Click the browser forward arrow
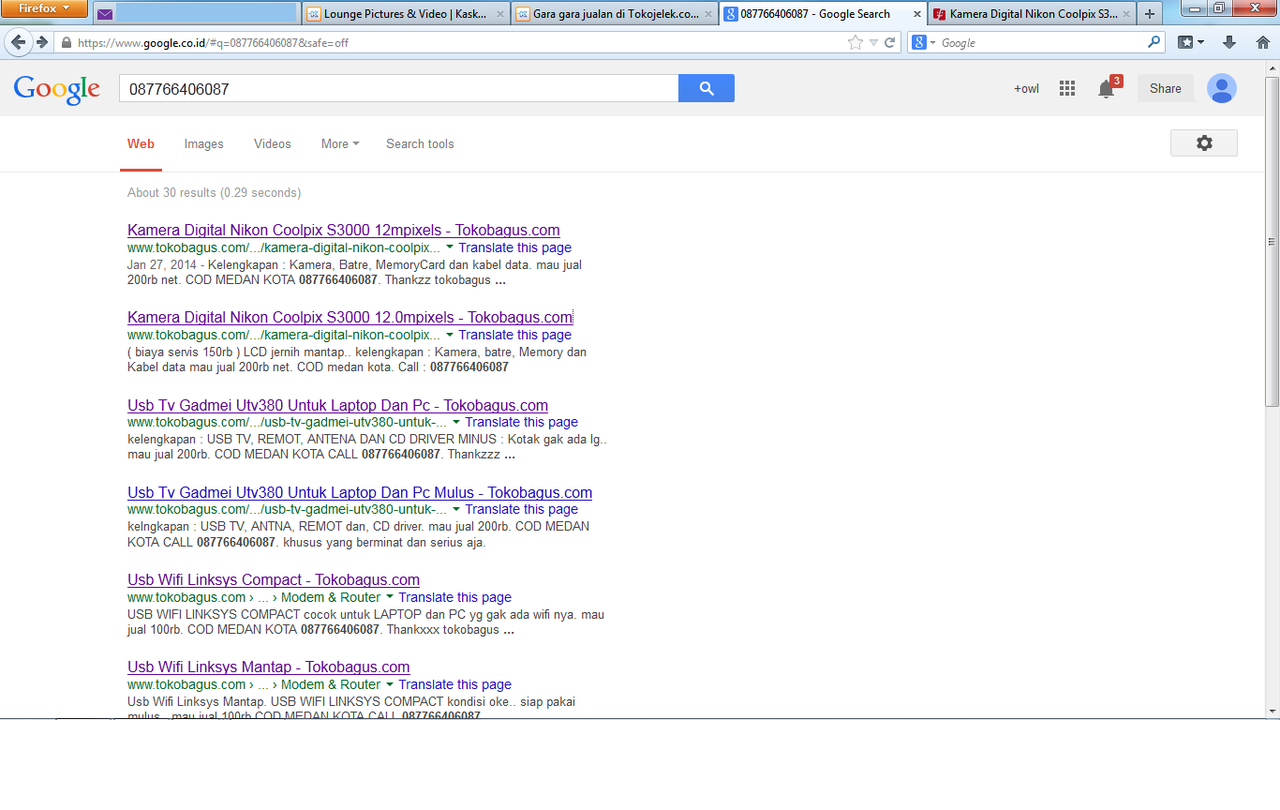 tap(41, 42)
